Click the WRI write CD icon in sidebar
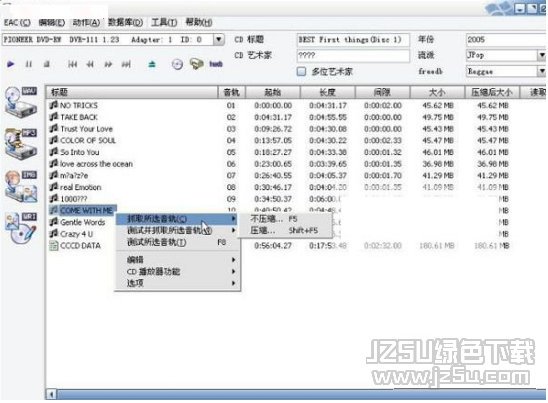This screenshot has height=403, width=548. coord(21,228)
